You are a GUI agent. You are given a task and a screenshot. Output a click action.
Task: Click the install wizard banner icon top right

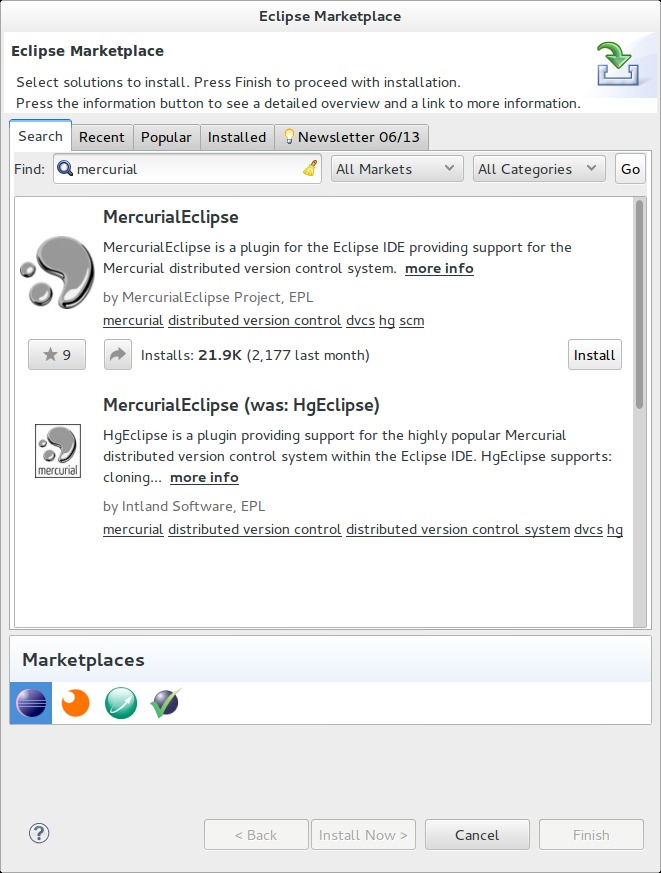618,65
